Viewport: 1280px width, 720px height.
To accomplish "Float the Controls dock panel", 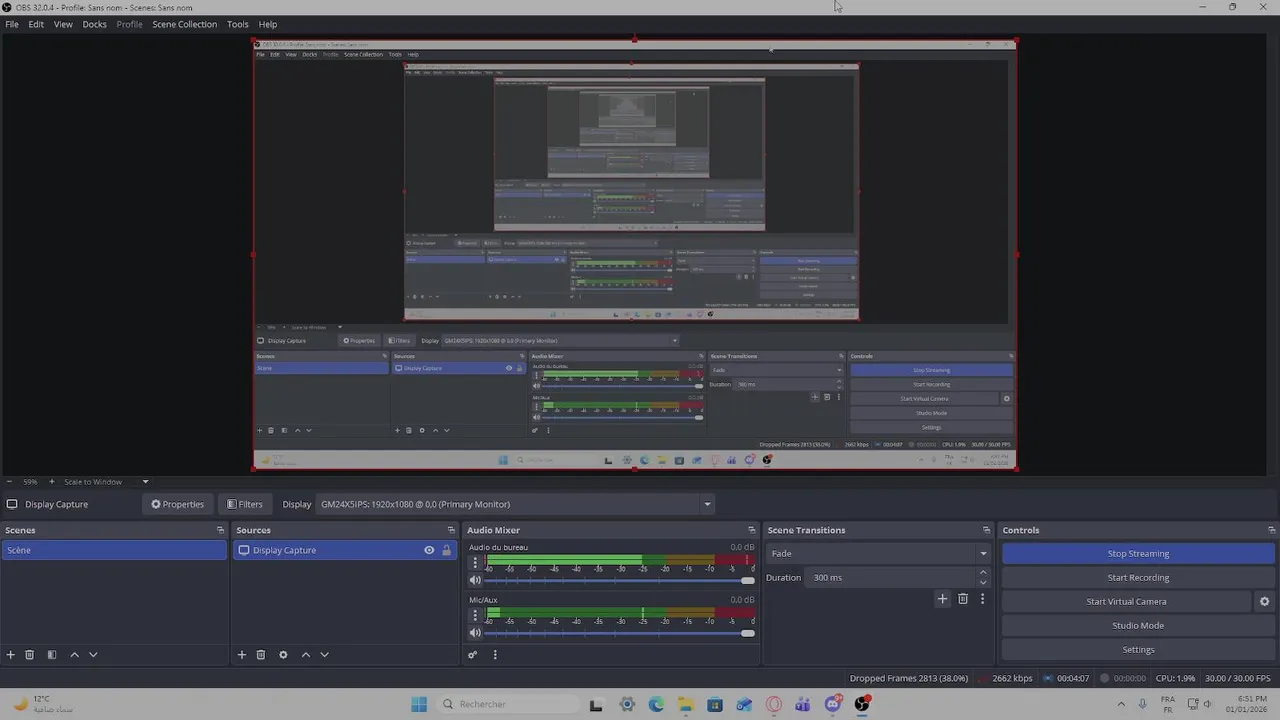I will click(1272, 530).
